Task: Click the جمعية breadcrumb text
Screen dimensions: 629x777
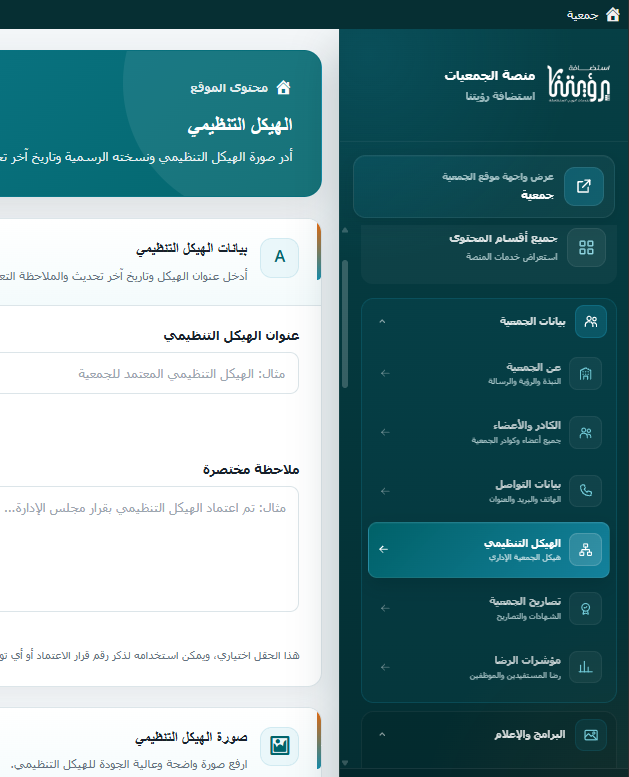Action: point(582,15)
